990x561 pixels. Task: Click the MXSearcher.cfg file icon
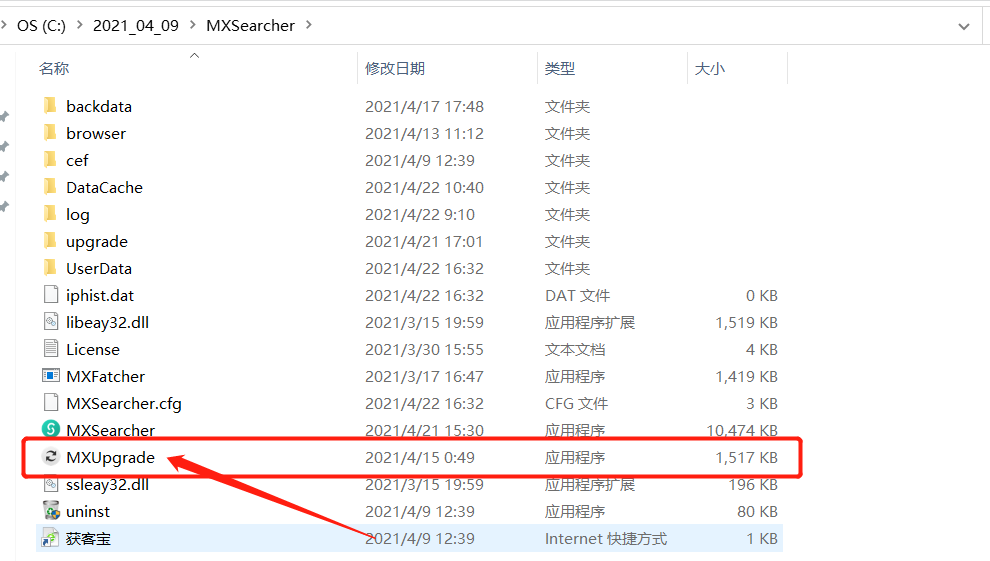point(51,403)
